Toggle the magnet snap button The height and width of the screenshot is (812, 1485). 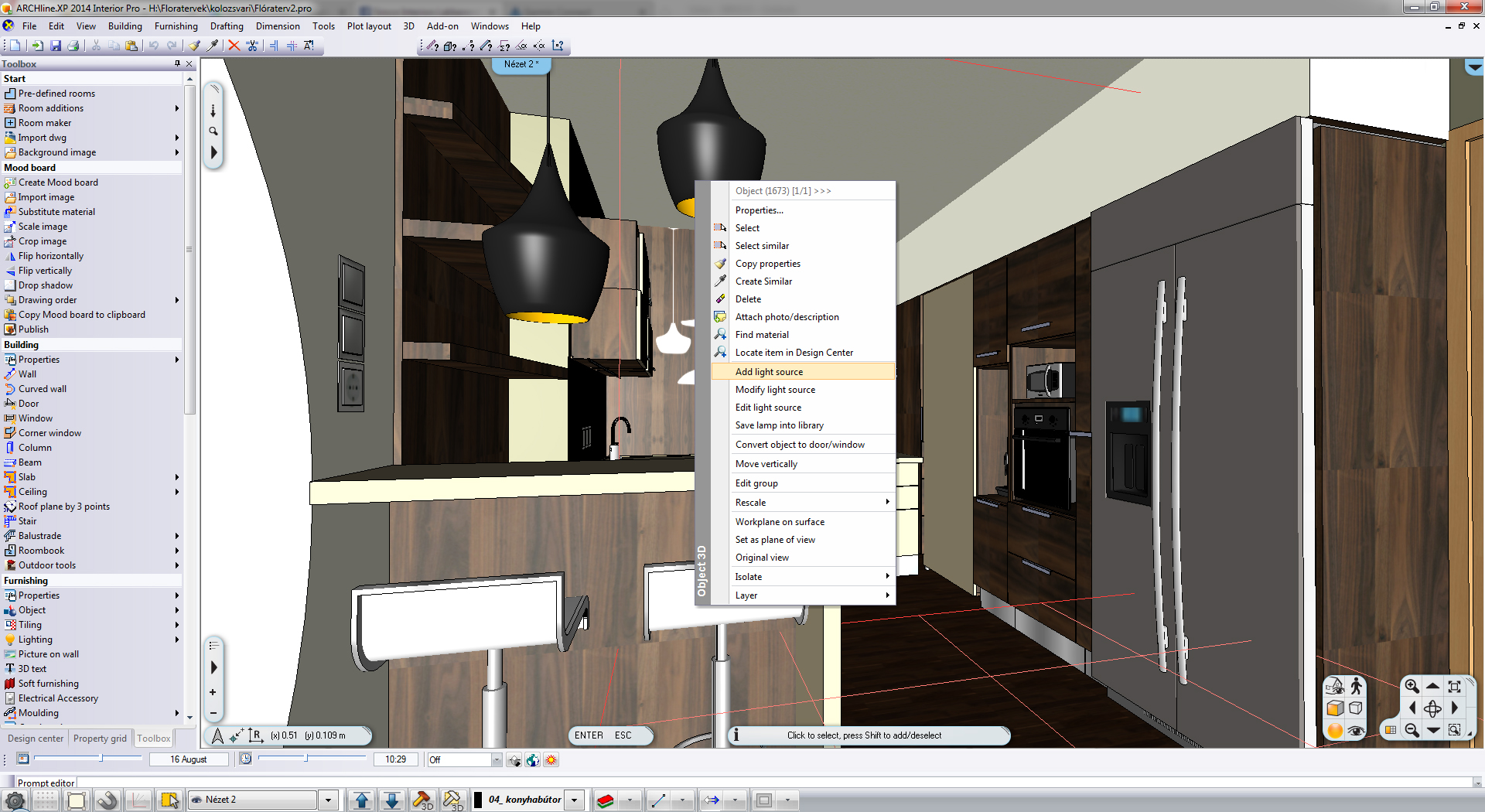coord(107,800)
